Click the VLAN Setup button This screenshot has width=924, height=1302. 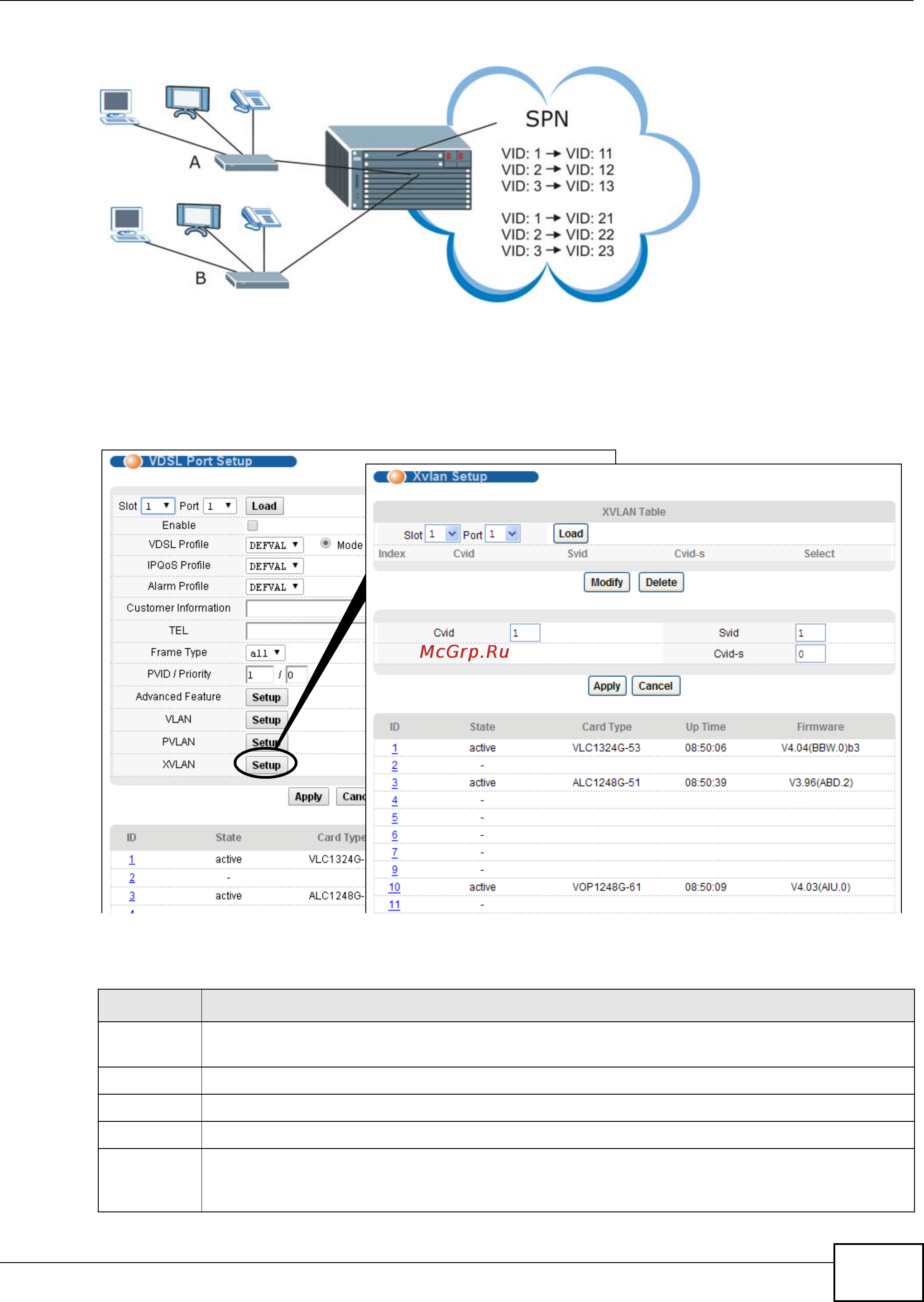266,719
